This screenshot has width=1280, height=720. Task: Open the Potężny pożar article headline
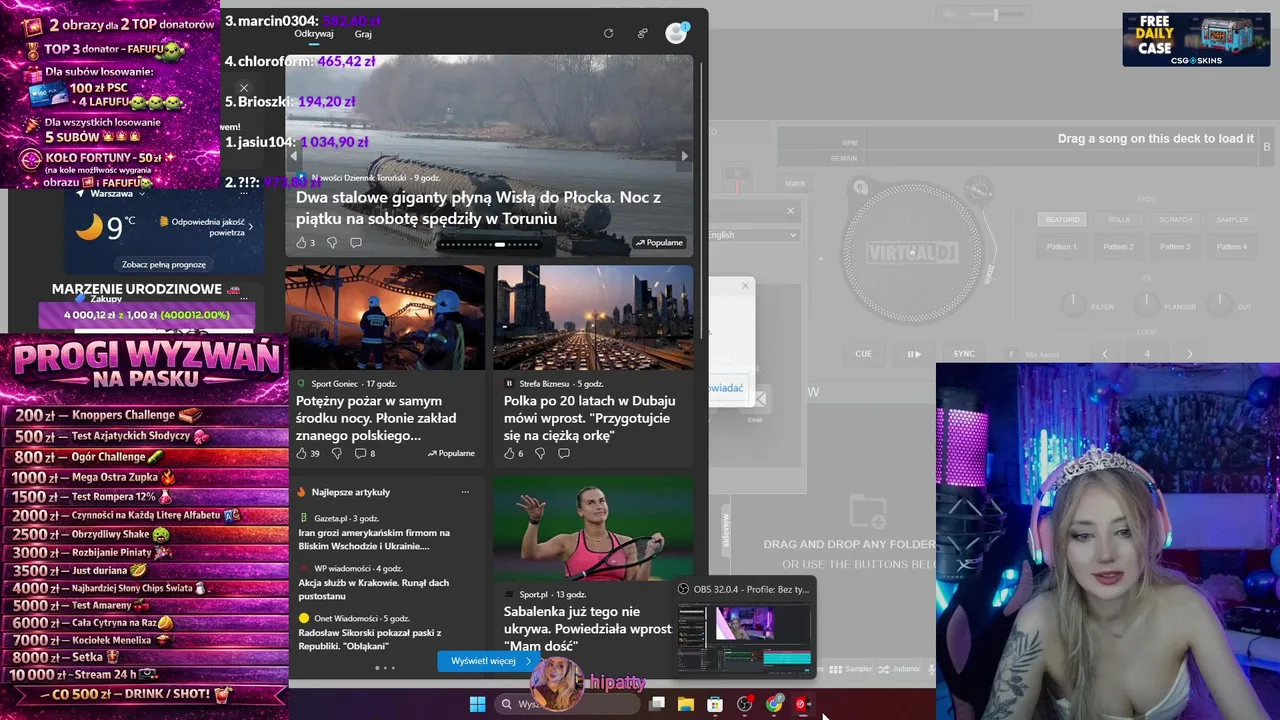[376, 418]
